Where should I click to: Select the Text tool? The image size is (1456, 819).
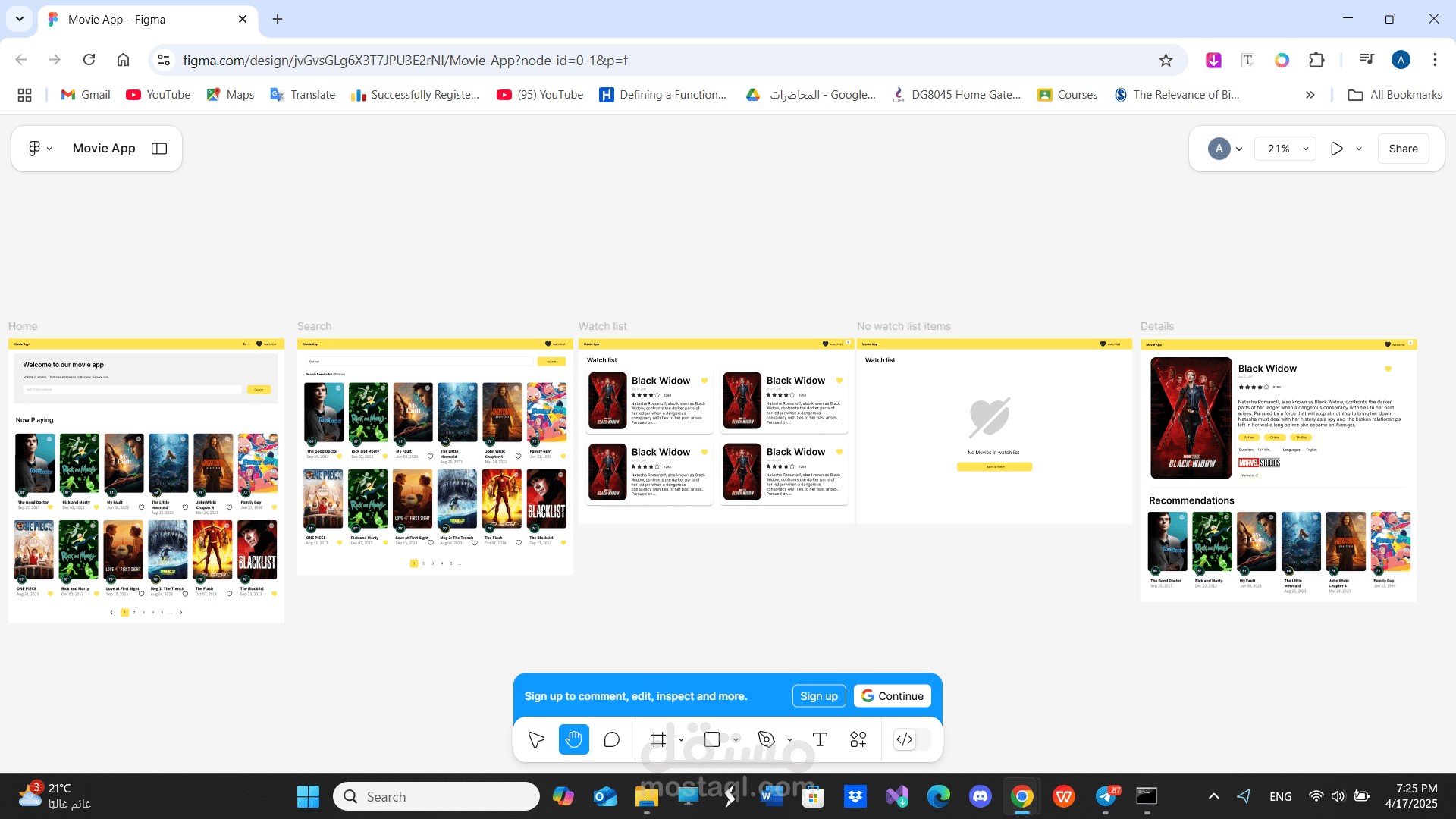tap(820, 739)
